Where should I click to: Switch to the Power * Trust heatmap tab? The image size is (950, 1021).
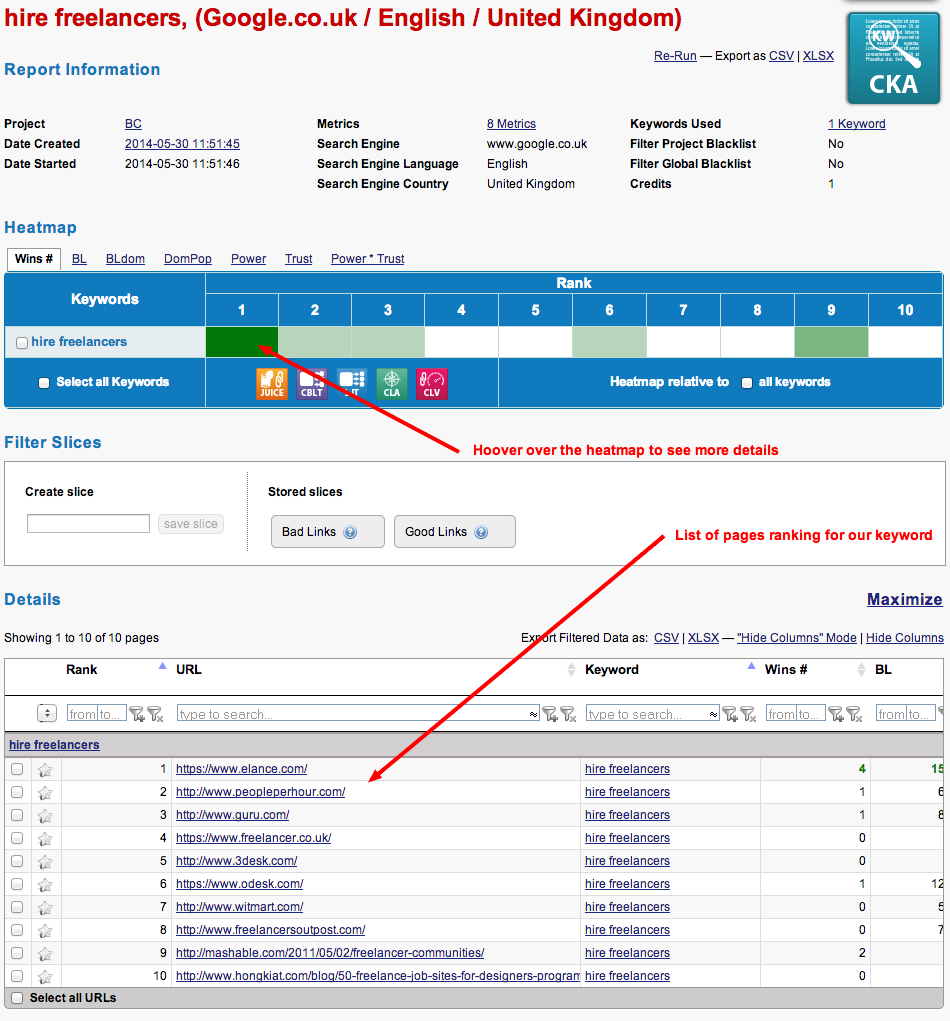tap(367, 259)
